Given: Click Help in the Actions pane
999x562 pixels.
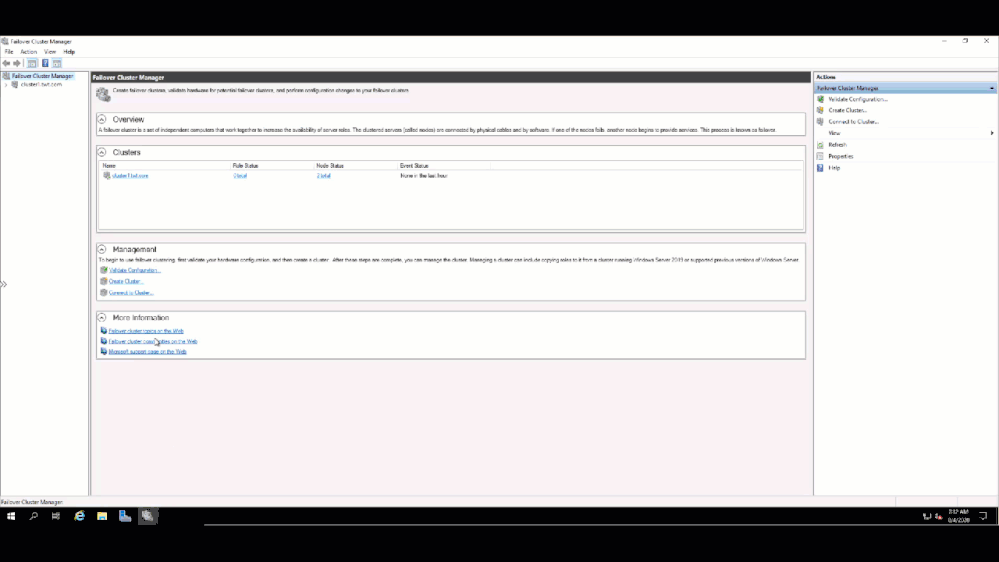Looking at the screenshot, I should click(x=834, y=168).
